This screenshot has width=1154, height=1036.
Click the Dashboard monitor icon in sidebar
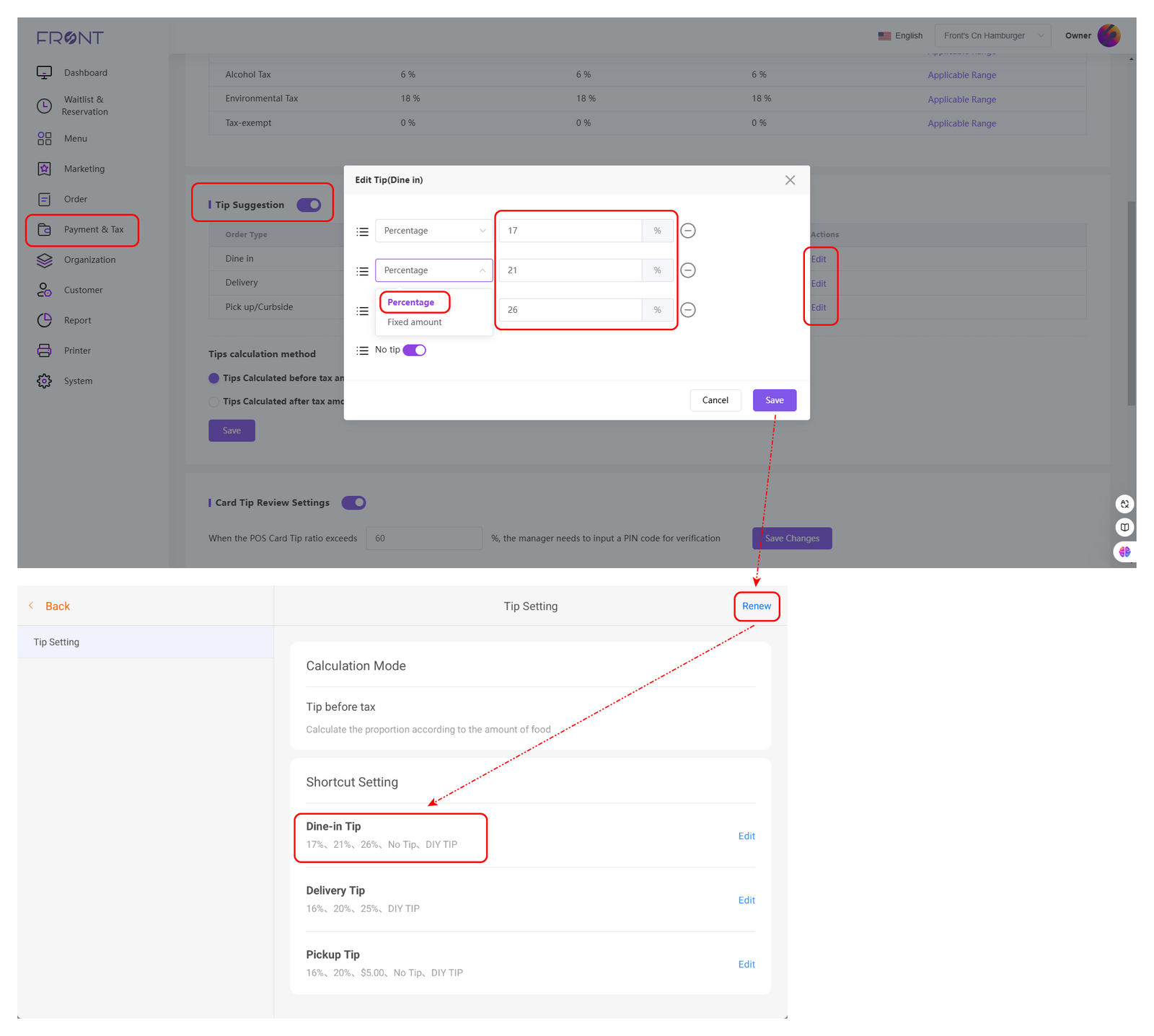(x=44, y=73)
